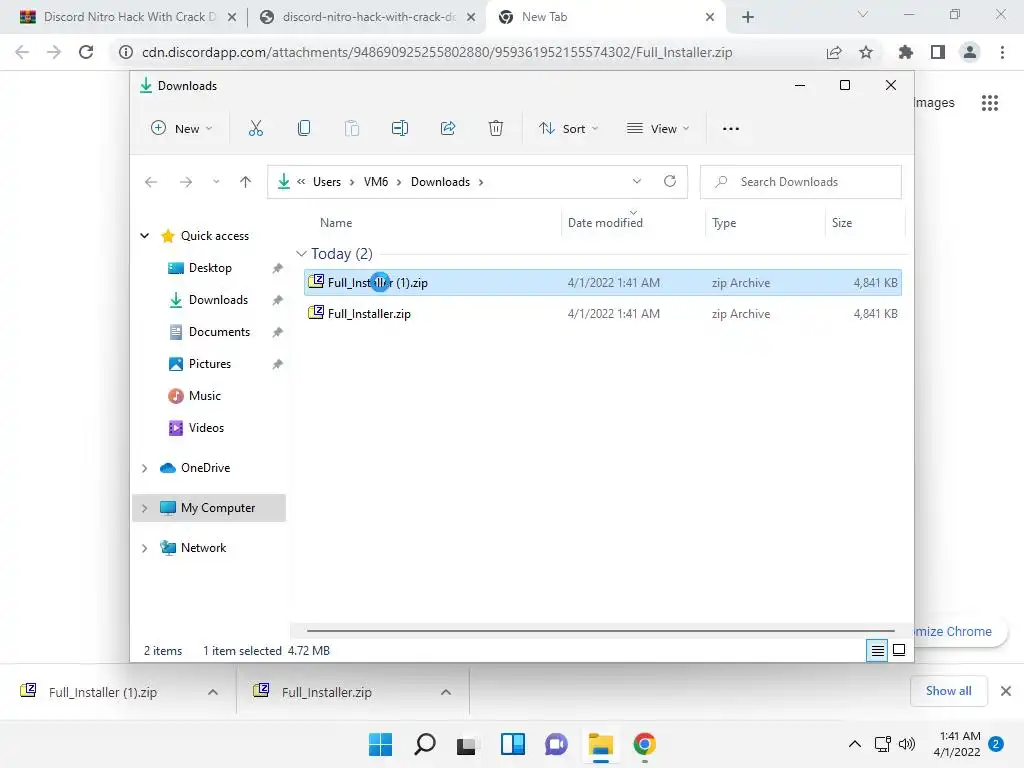This screenshot has width=1024, height=768.
Task: Switch to large thumbnails view icon in status bar
Action: click(x=899, y=650)
